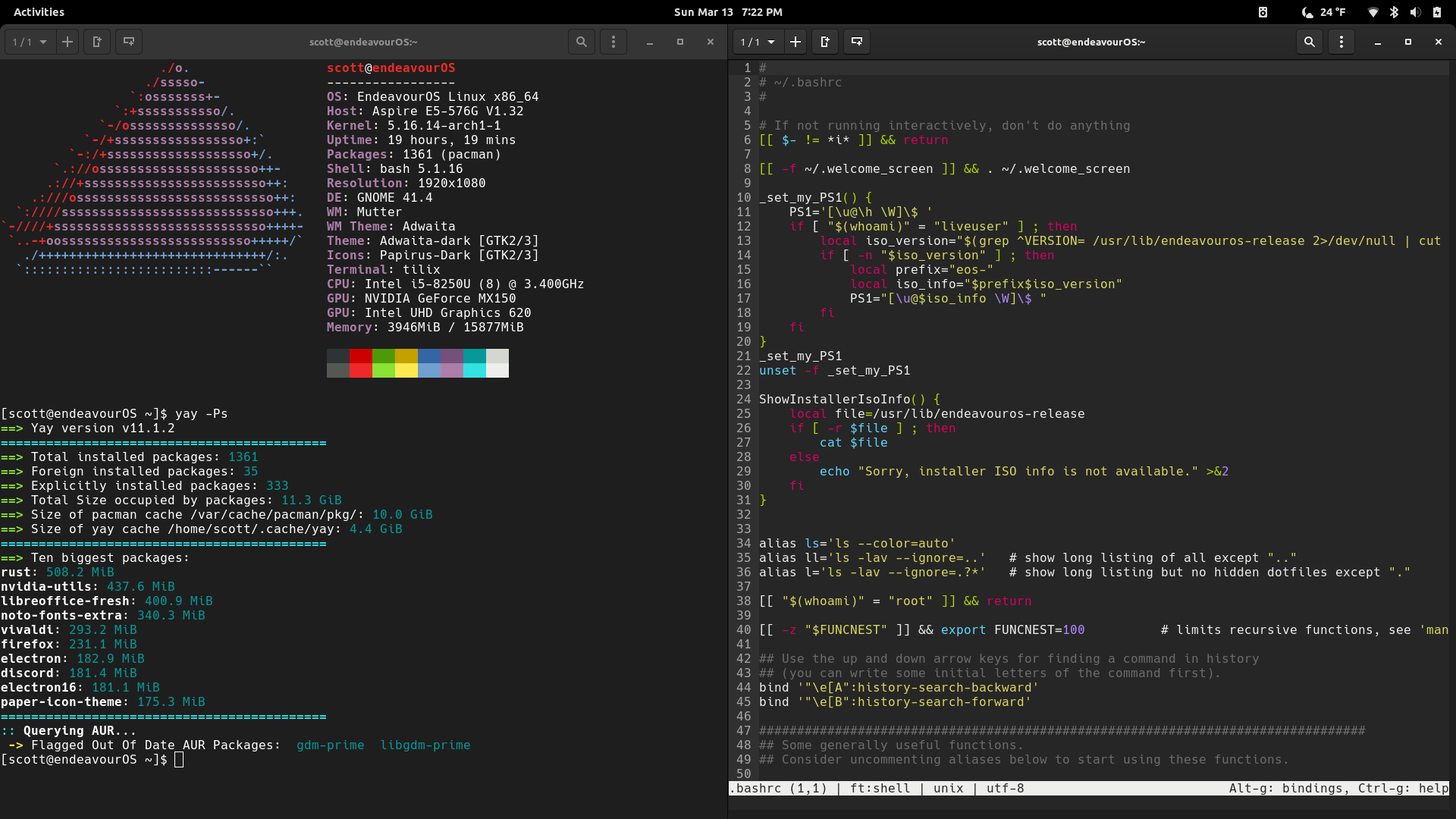Open kebab menu in right Tilix window
1456x819 pixels.
[1341, 42]
